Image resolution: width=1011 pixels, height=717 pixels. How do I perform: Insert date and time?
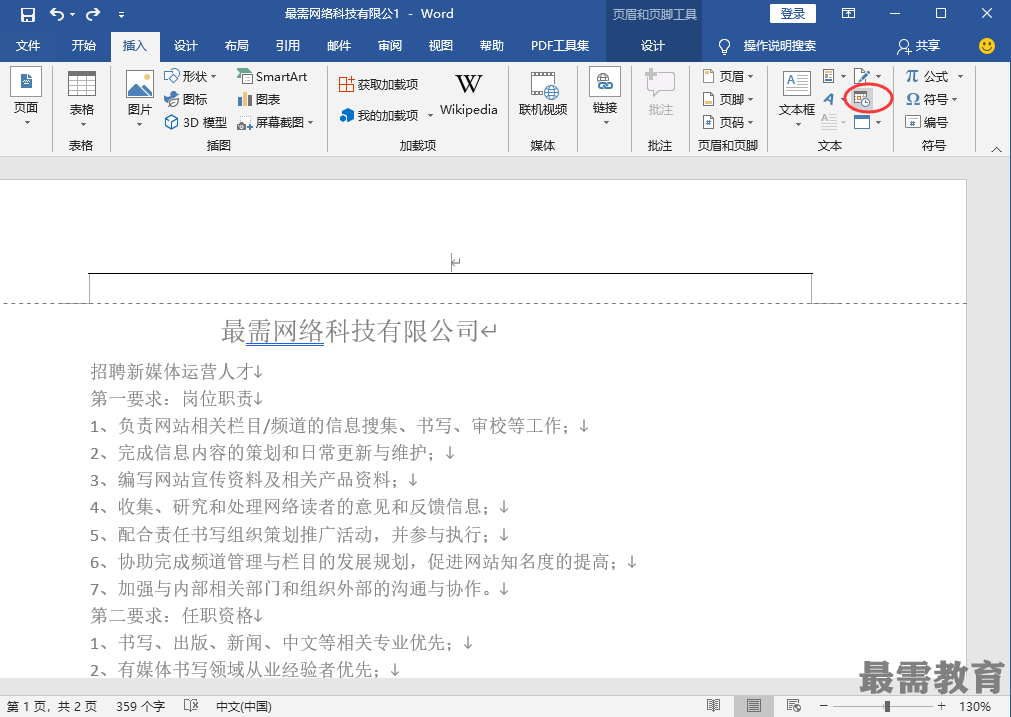click(862, 99)
